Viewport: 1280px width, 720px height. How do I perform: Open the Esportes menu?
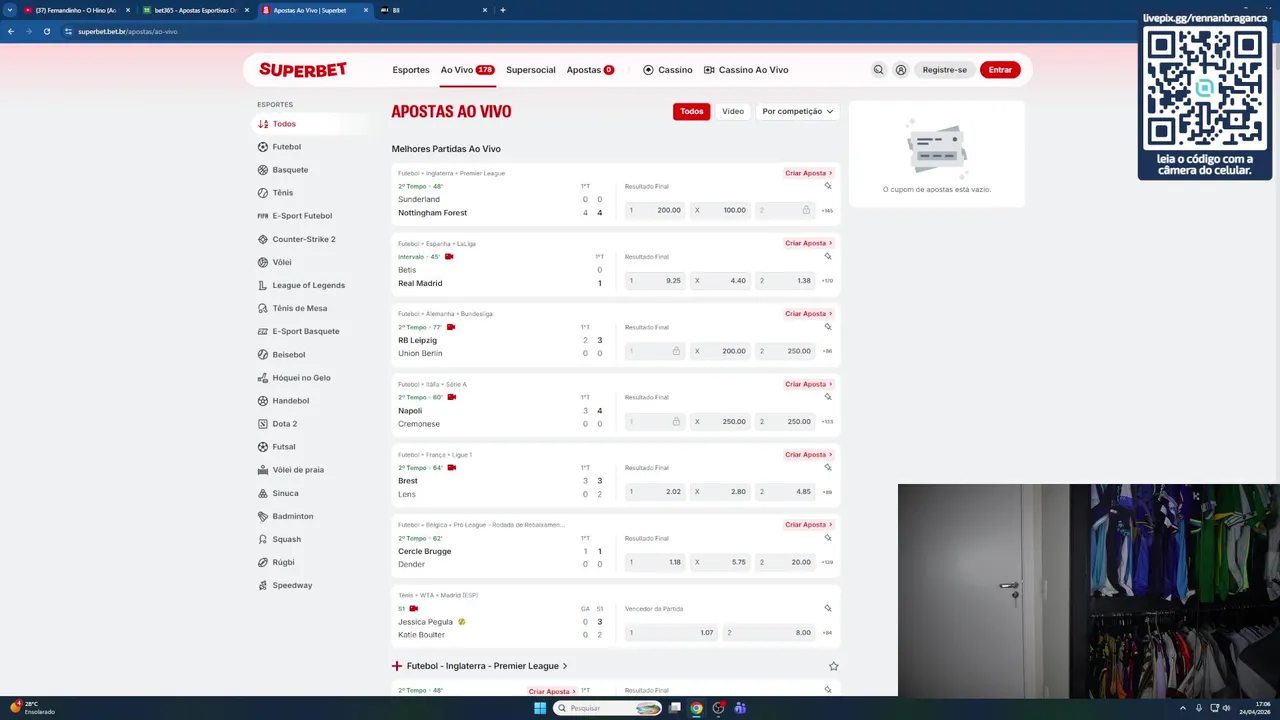pyautogui.click(x=411, y=70)
